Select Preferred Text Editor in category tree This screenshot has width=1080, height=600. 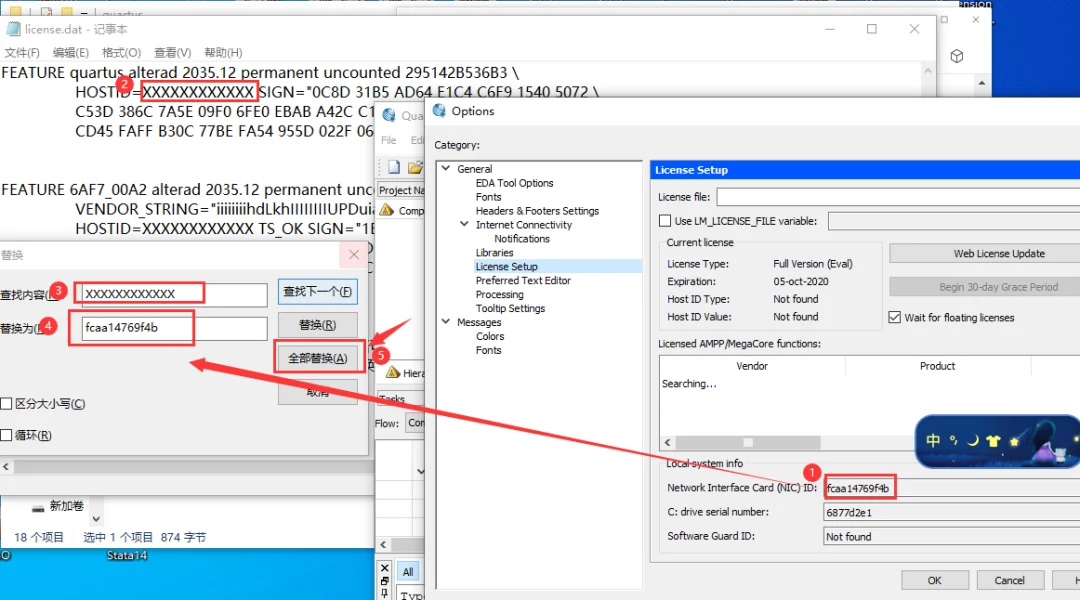click(523, 280)
